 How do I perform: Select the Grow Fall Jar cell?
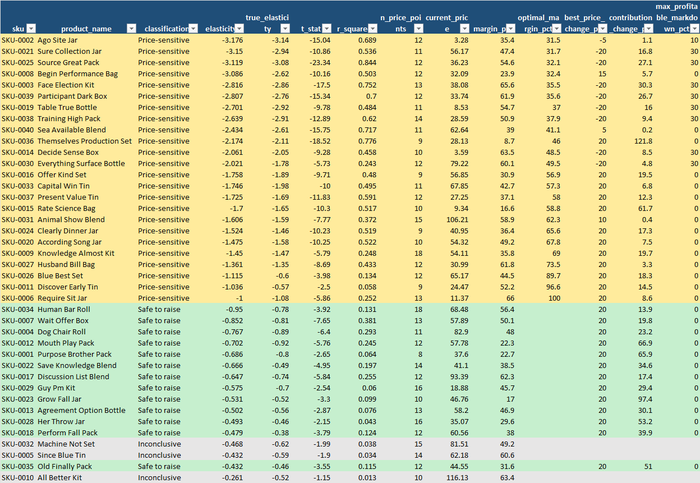click(86, 399)
